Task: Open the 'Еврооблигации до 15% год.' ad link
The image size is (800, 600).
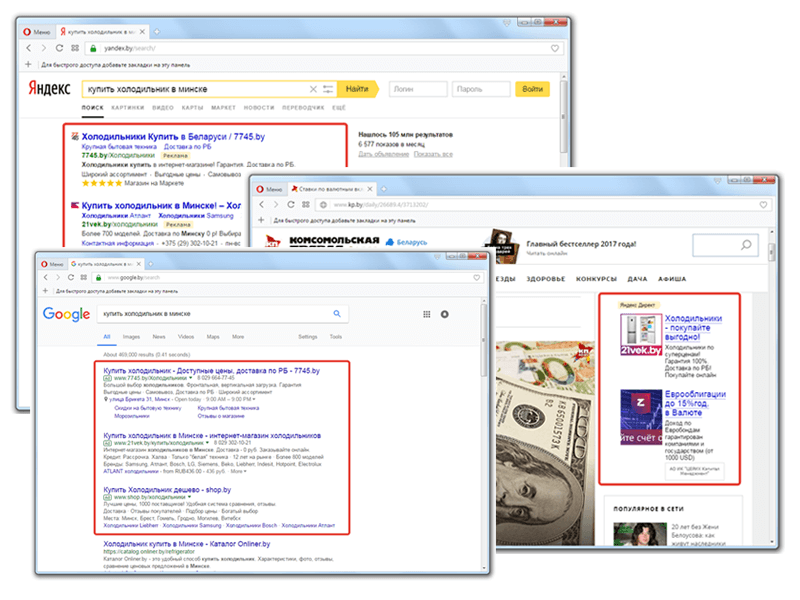Action: point(695,403)
